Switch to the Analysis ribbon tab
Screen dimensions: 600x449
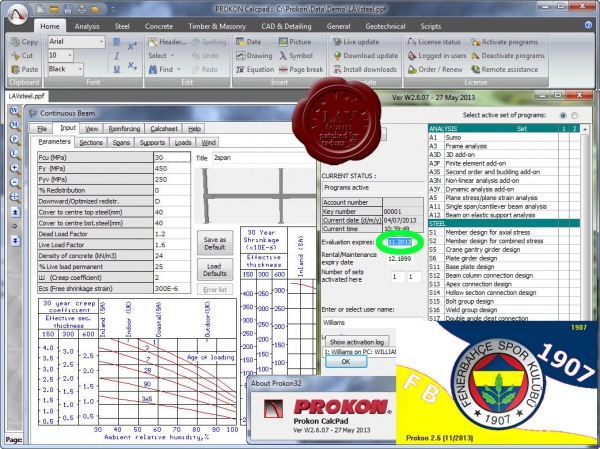point(87,26)
